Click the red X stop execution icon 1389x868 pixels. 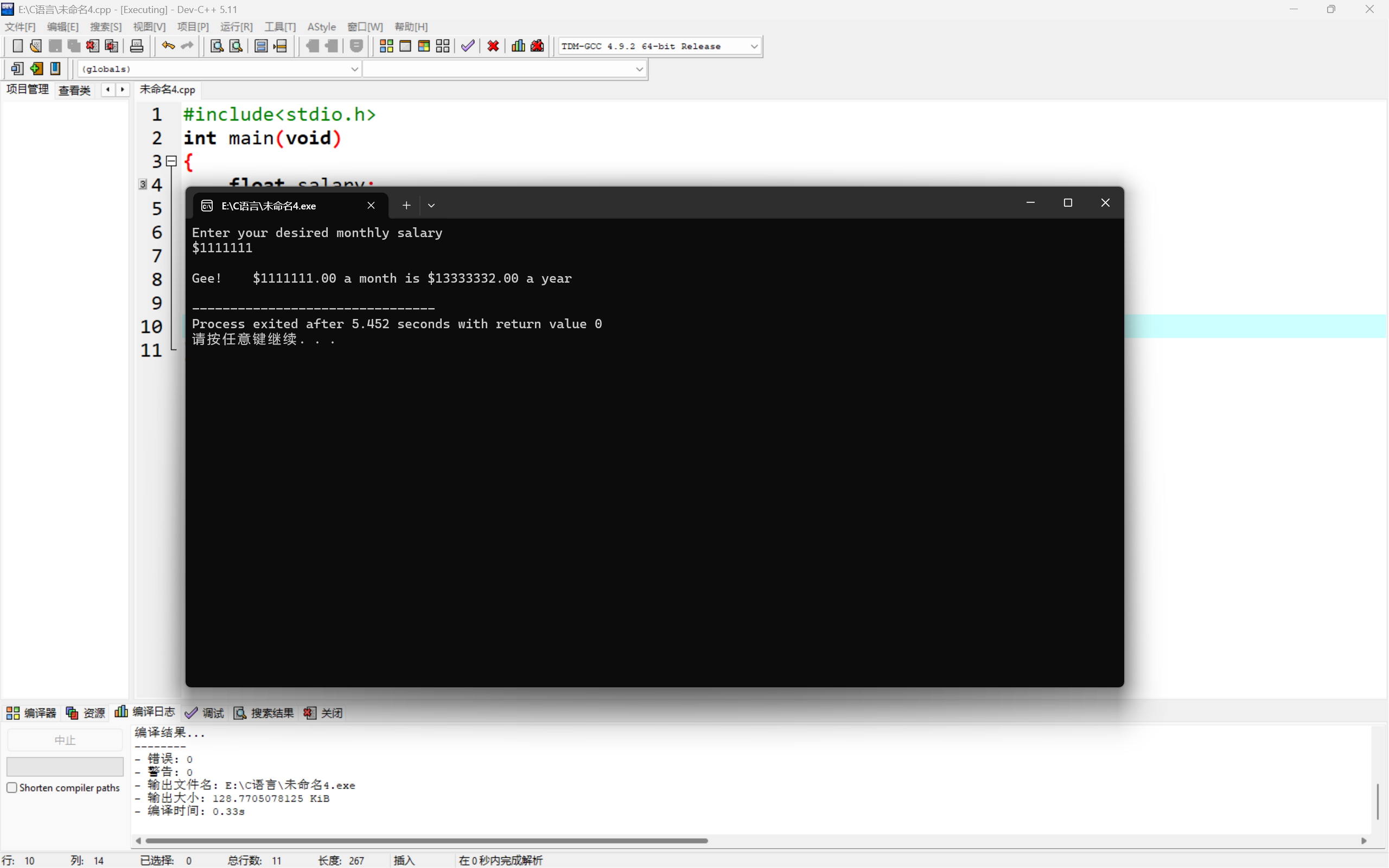(493, 46)
